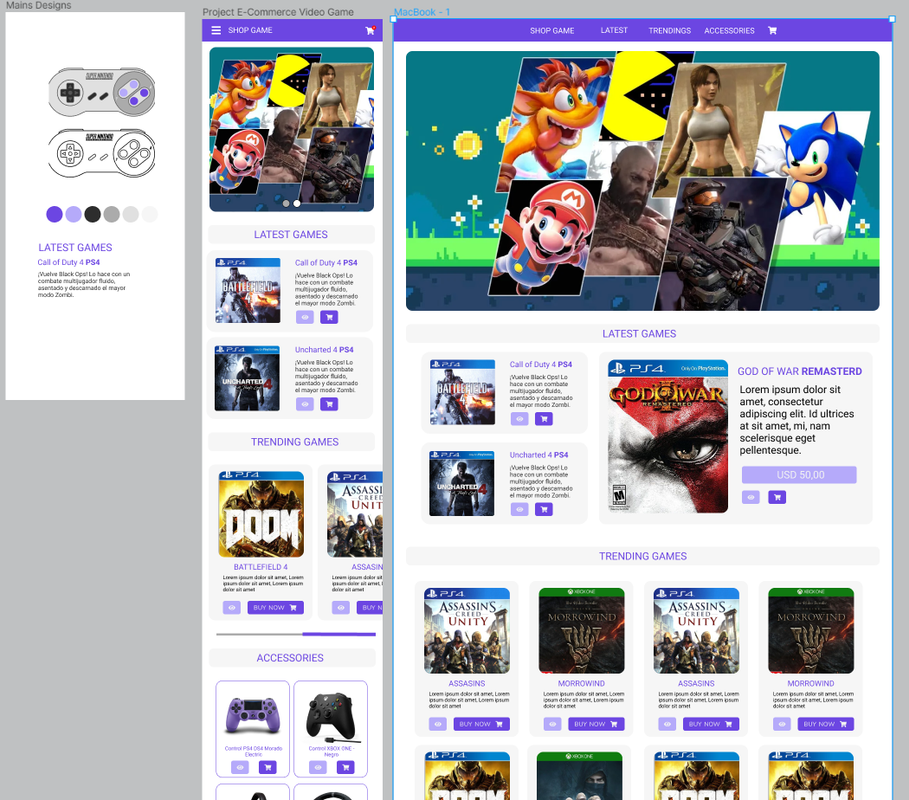This screenshot has width=909, height=800.
Task: Click cart button on mobile Call of Duty card
Action: (x=329, y=317)
